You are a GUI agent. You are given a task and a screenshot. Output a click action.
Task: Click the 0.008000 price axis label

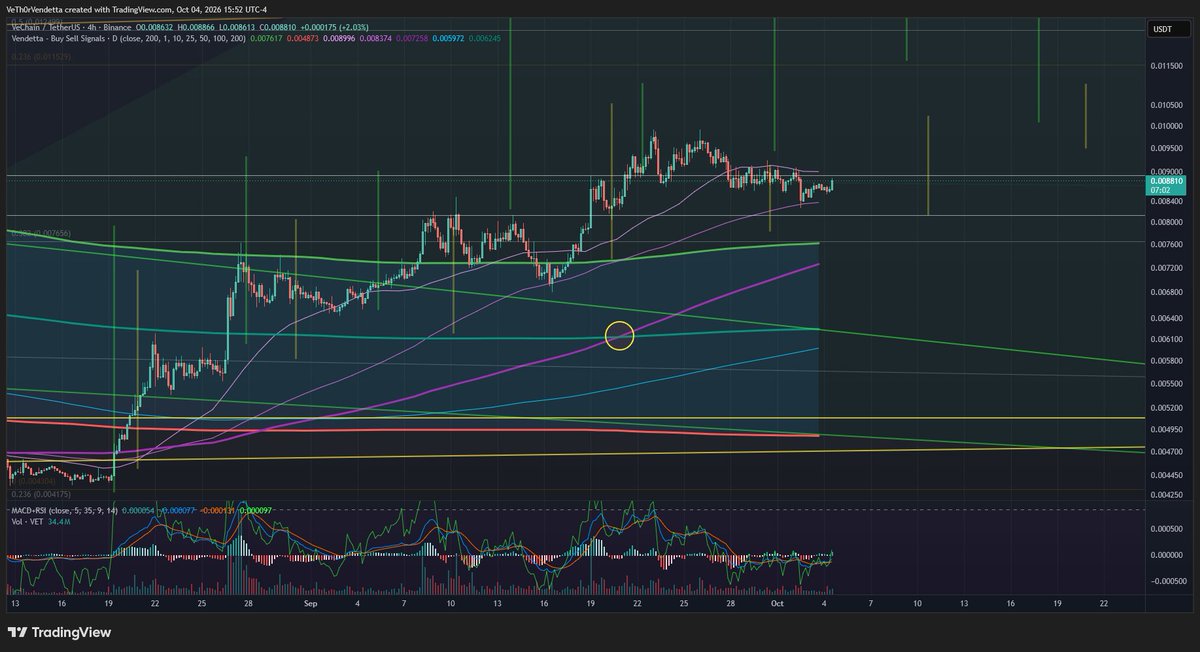pyautogui.click(x=1165, y=223)
